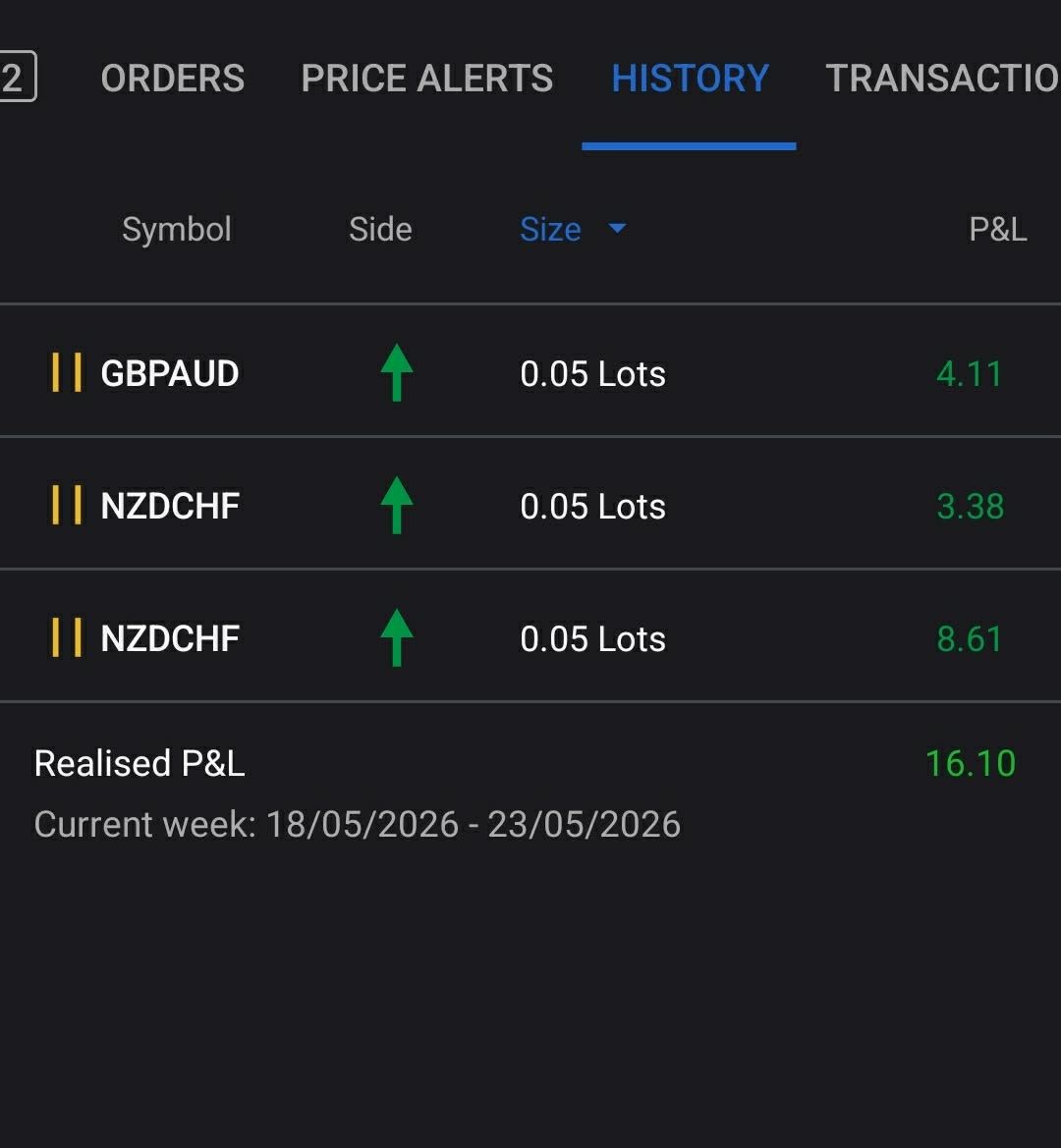Screen dimensions: 1061x1148
Task: Open the PRICE ALERTS tab
Action: [x=427, y=79]
